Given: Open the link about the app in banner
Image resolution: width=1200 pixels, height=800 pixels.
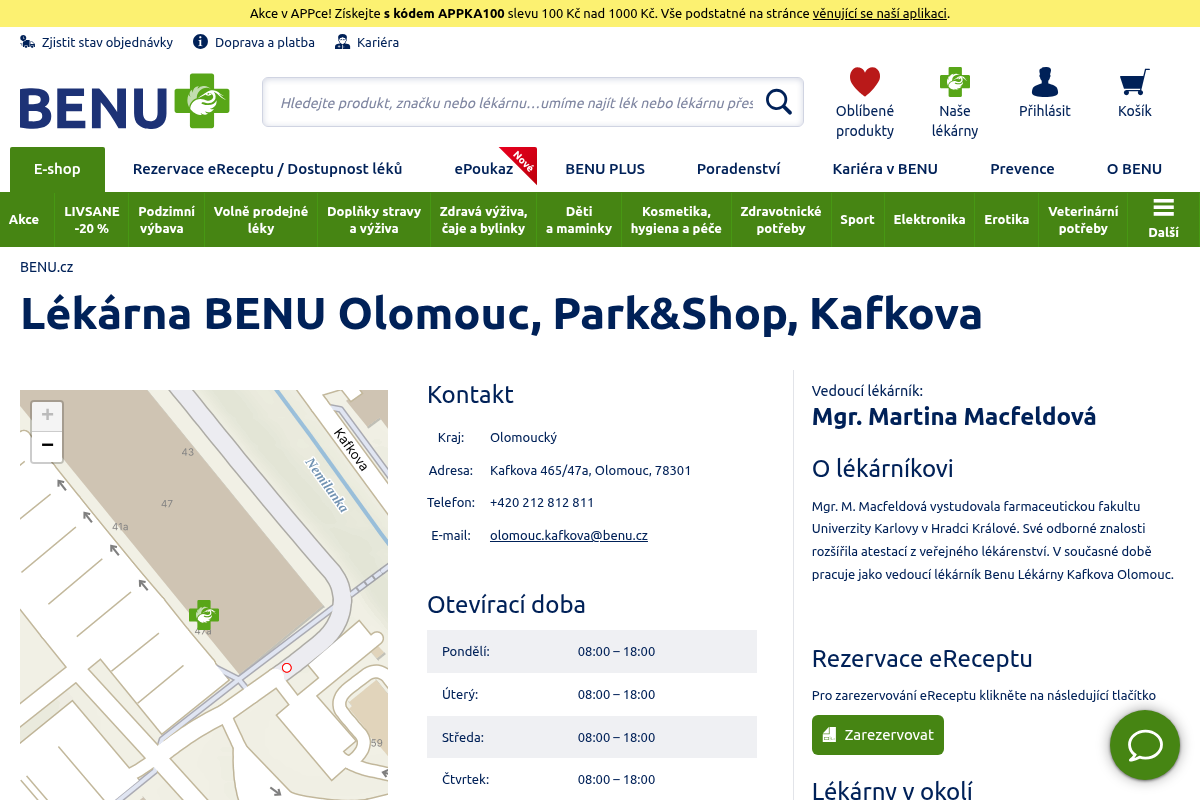Looking at the screenshot, I should (879, 13).
